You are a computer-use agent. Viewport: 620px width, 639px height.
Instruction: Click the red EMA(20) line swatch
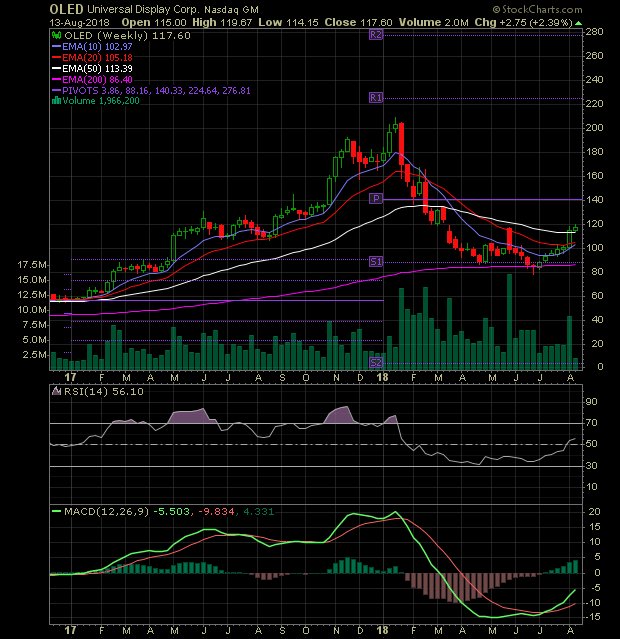(x=56, y=57)
